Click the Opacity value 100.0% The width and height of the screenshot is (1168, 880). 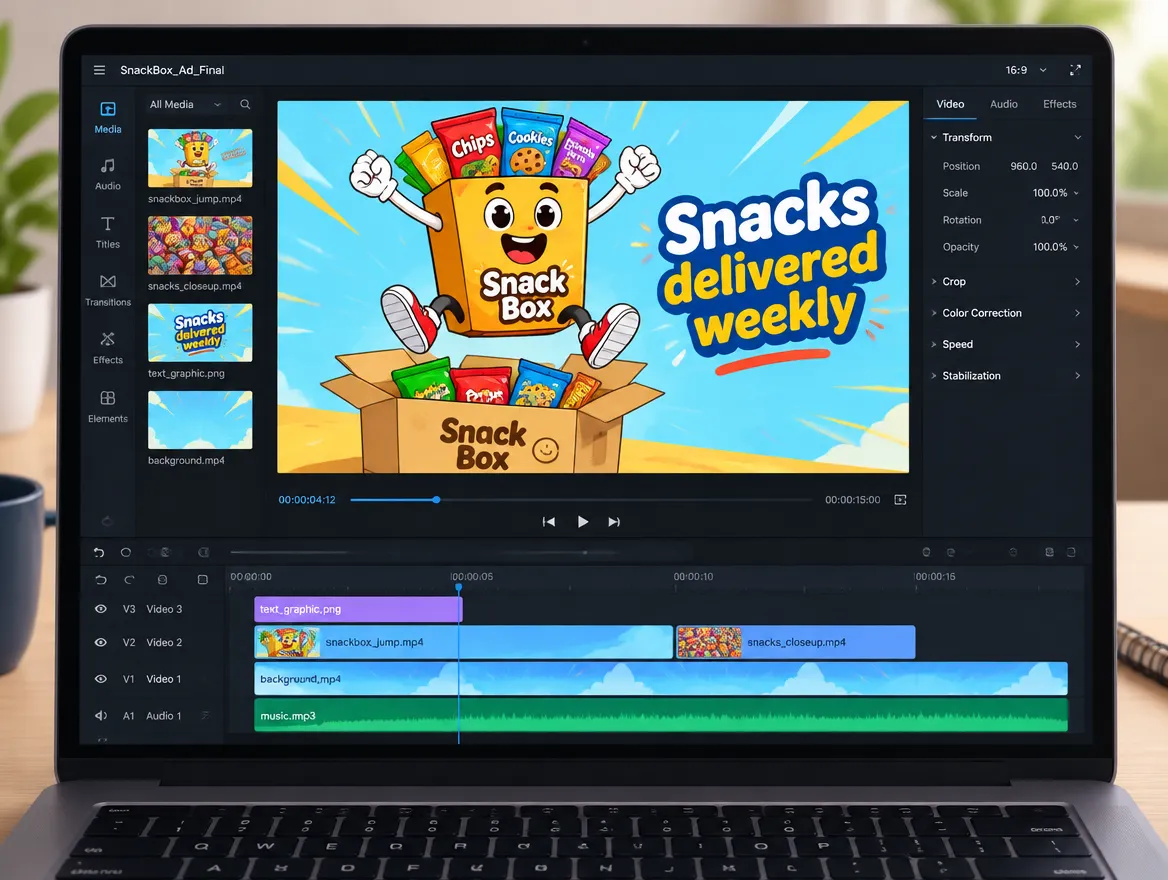point(1050,247)
